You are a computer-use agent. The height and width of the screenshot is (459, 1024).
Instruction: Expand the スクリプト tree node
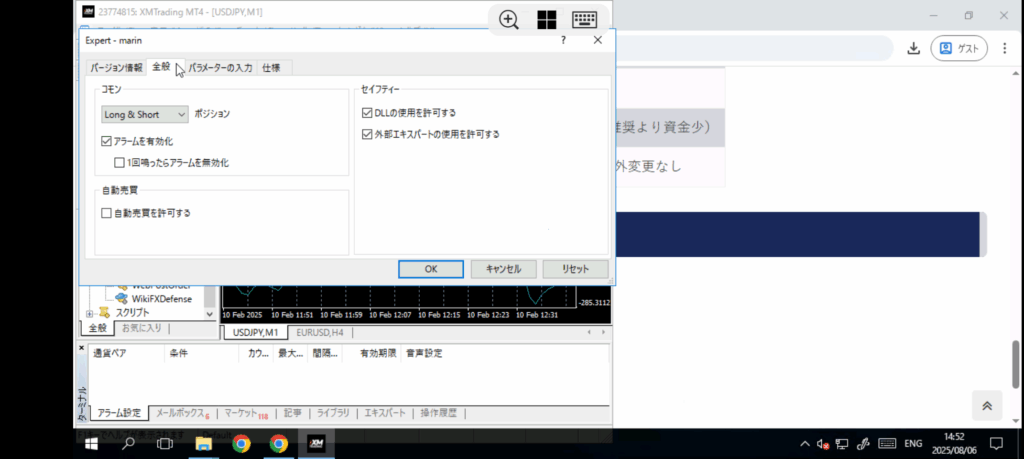pyautogui.click(x=90, y=313)
